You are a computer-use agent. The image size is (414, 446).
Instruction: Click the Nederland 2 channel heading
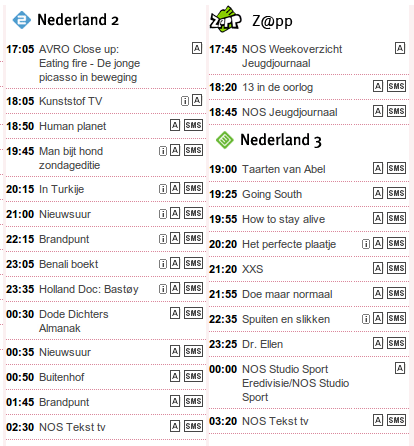pyautogui.click(x=78, y=20)
